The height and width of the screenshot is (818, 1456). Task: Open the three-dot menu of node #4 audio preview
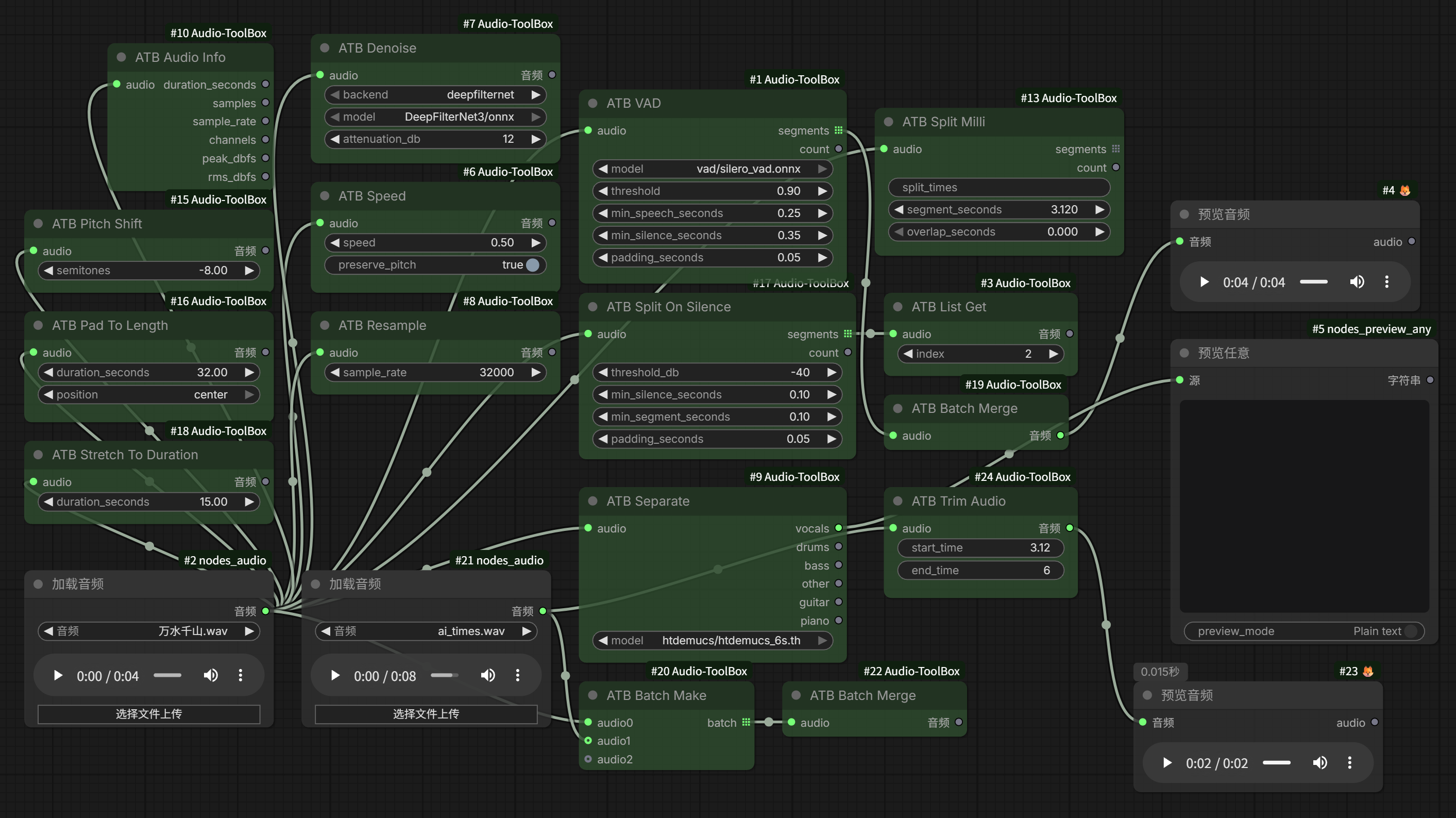[x=1386, y=281]
